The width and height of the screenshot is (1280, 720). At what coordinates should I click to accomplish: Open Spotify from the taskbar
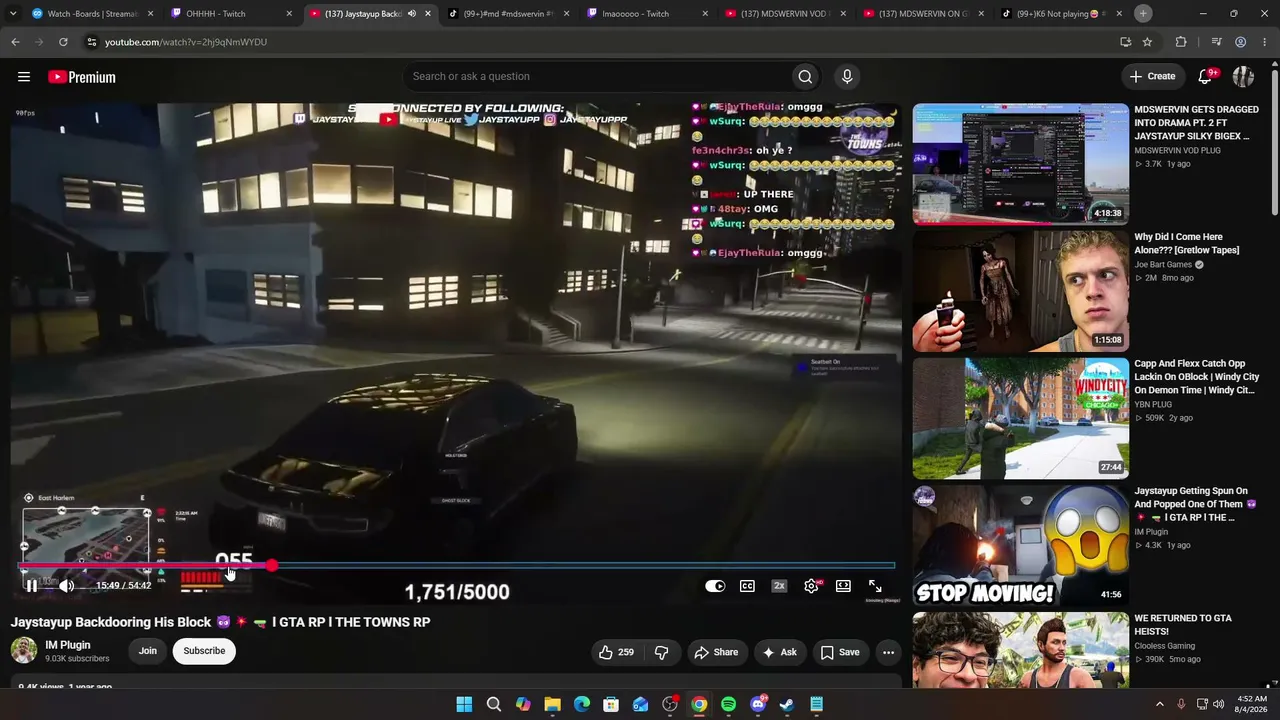point(728,705)
